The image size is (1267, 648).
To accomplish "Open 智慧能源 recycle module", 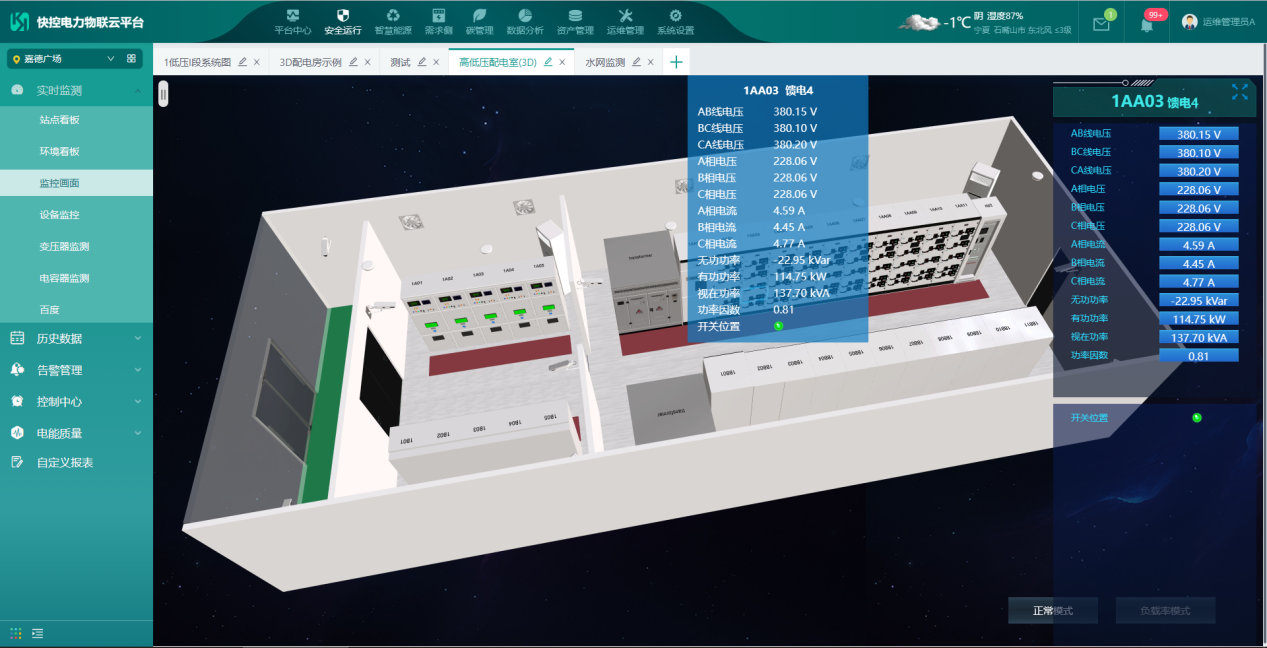I will [x=393, y=22].
